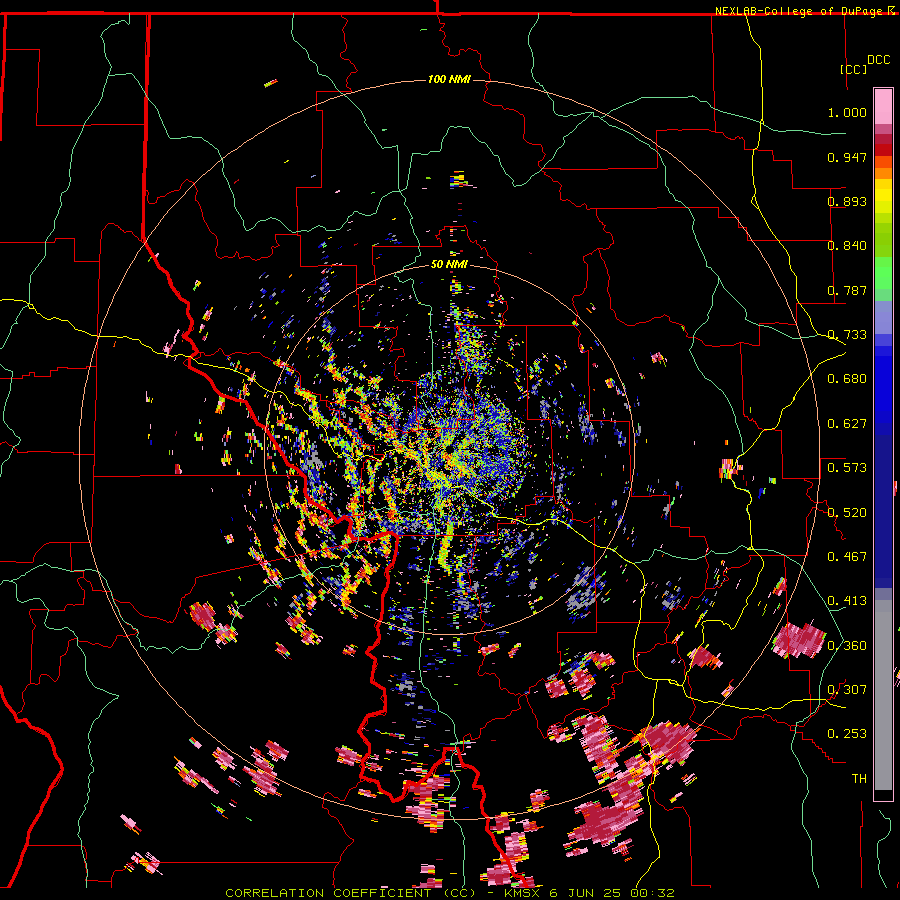Viewport: 900px width, 900px height.
Task: Click the DCC label above the color scale
Action: (x=878, y=60)
